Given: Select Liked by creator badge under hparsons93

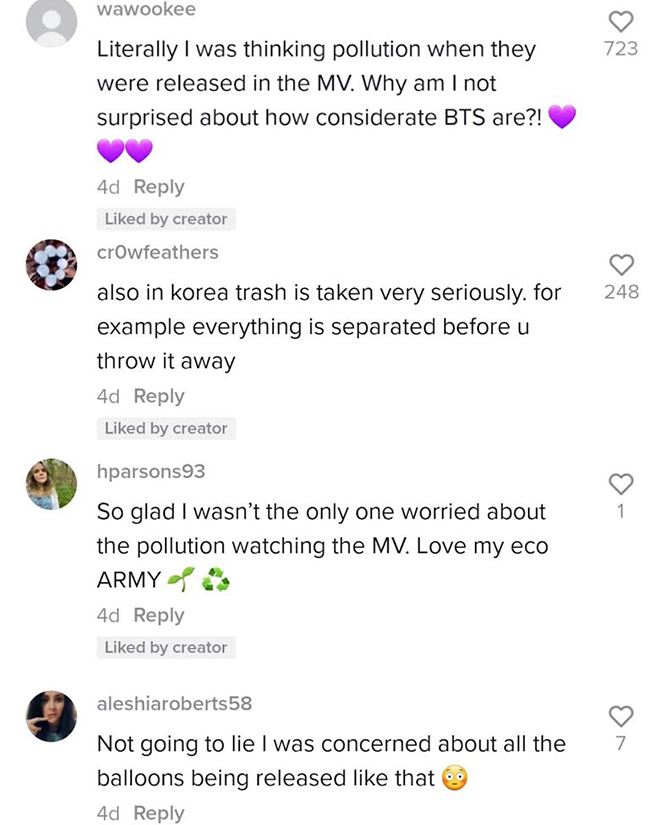Looking at the screenshot, I should click(x=166, y=647).
